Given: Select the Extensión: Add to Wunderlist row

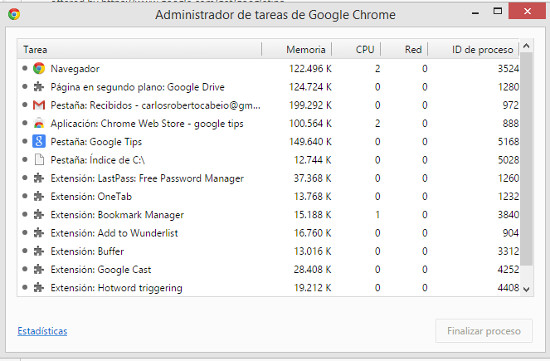Looking at the screenshot, I should [x=268, y=233].
